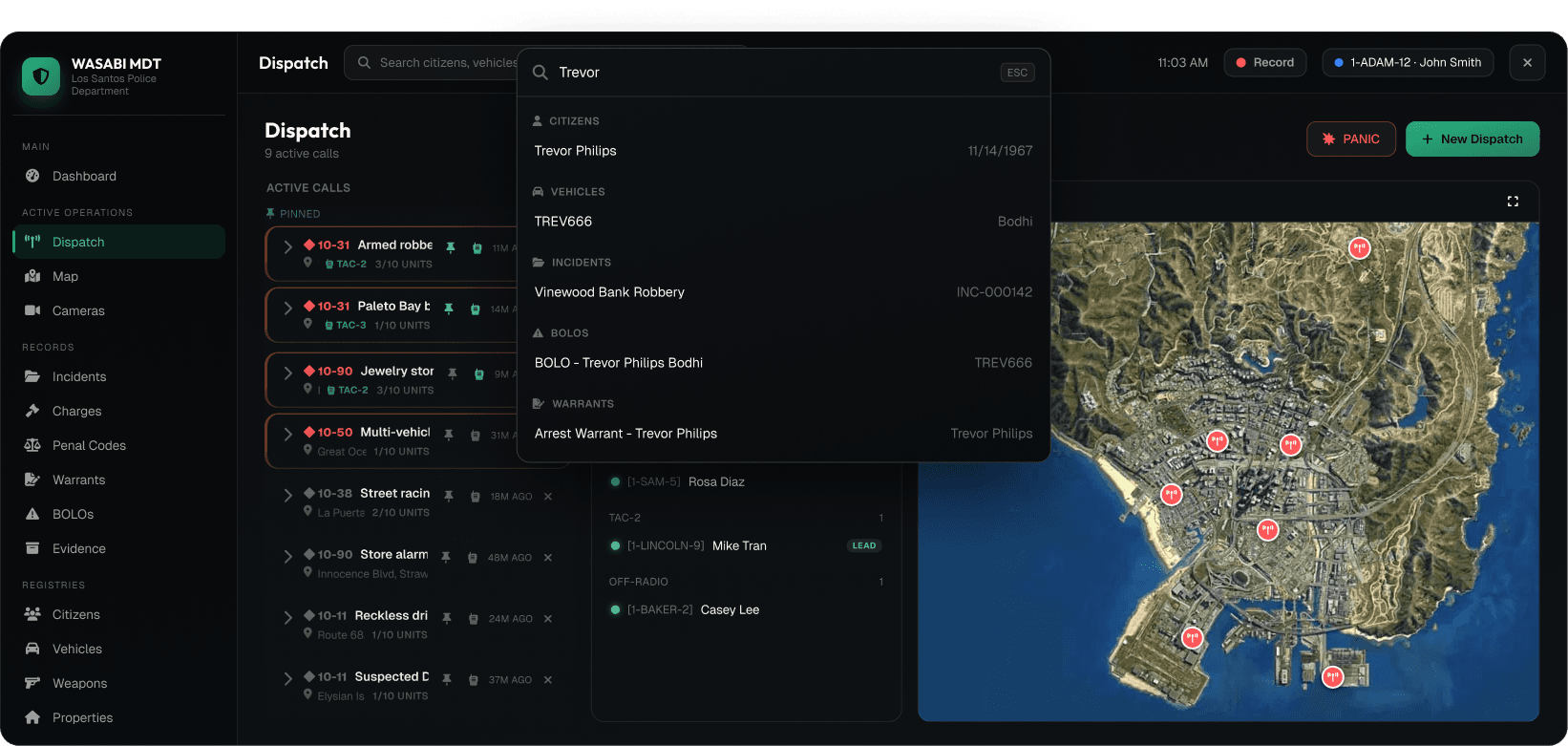Select Dispatch in the sidebar
The image size is (1568, 746).
point(118,242)
